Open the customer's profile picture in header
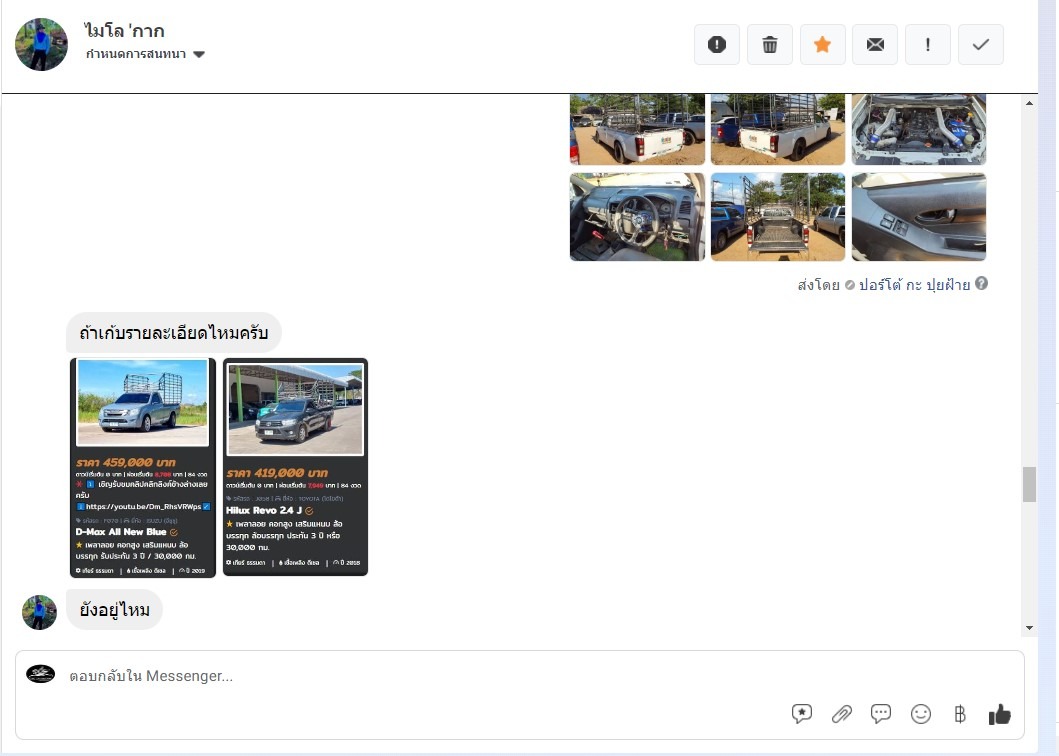The image size is (1059, 756). 41,44
